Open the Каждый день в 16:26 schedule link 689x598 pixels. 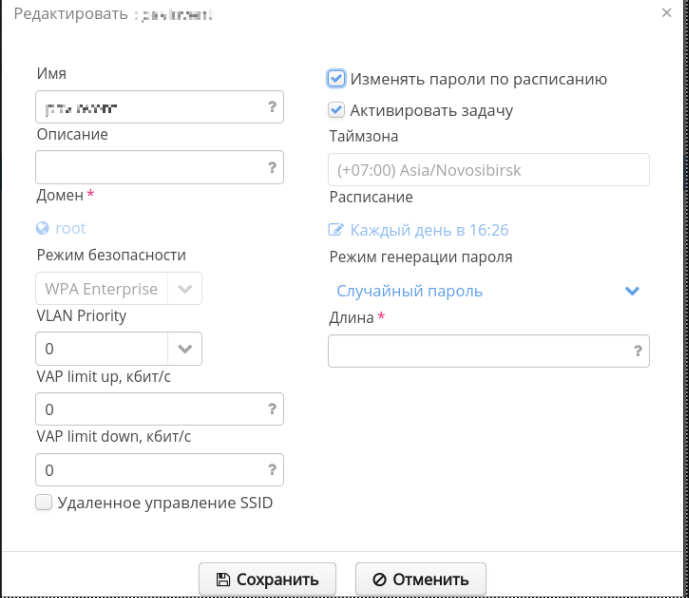click(x=429, y=230)
